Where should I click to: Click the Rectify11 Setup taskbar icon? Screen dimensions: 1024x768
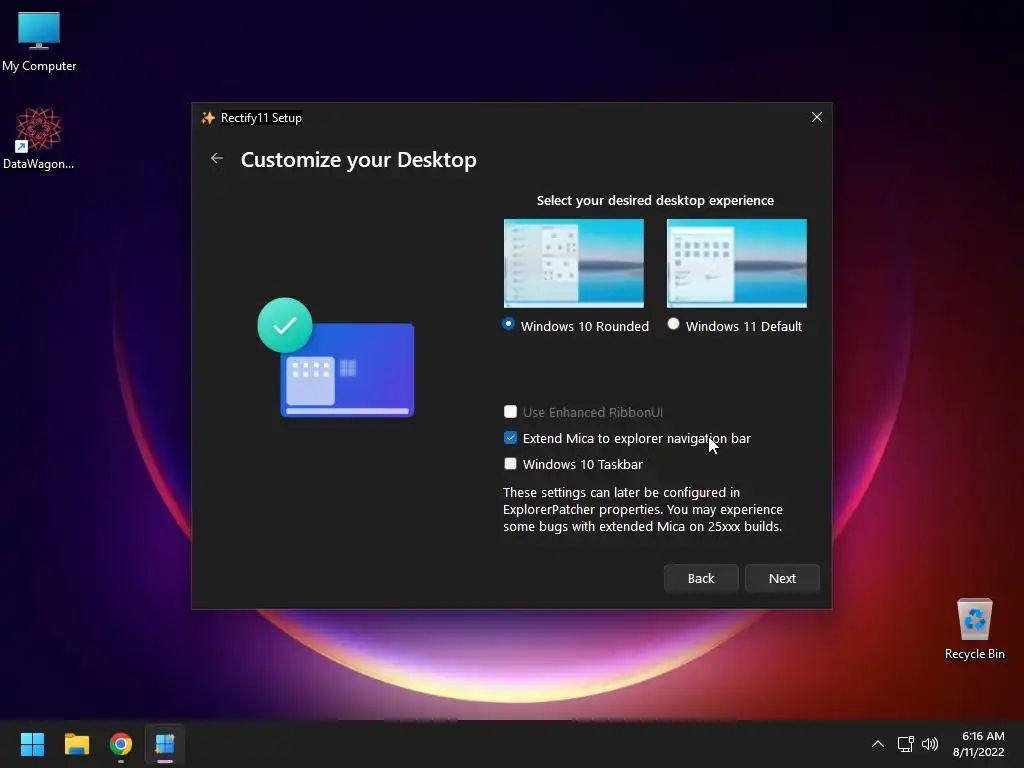tap(165, 744)
